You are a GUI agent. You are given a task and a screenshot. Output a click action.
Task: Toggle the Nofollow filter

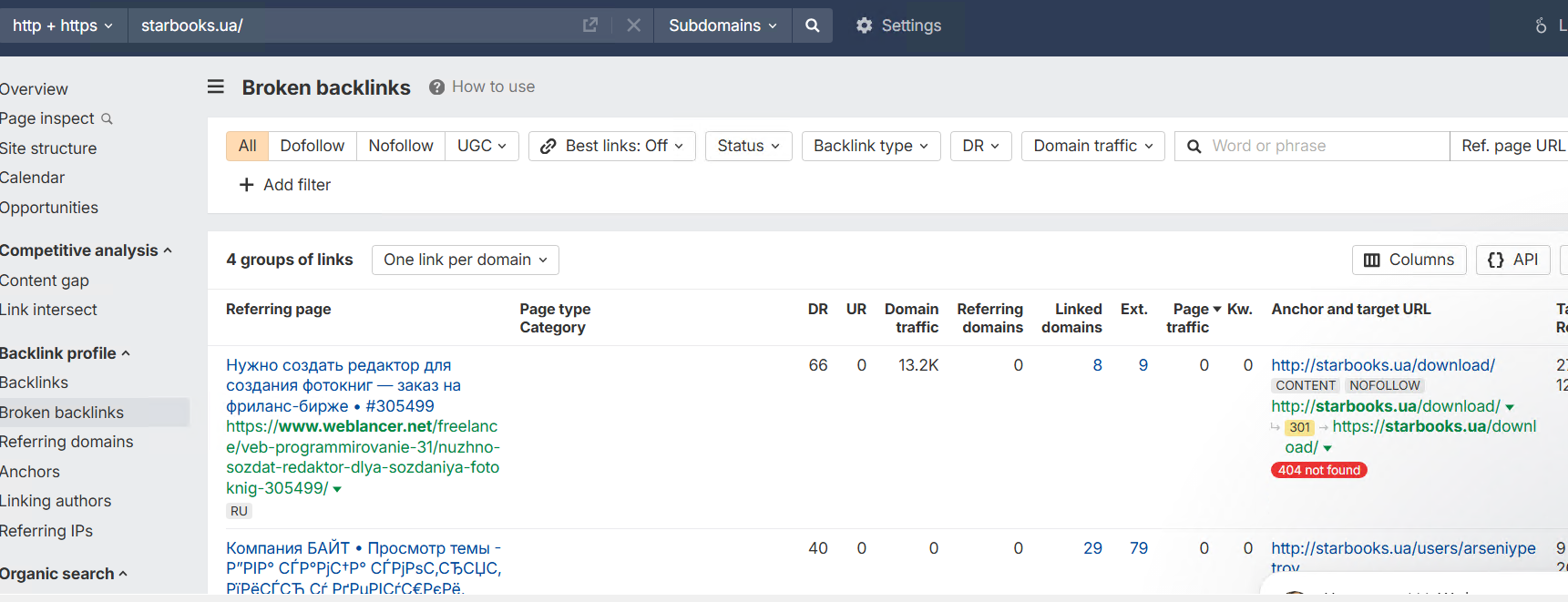(401, 146)
